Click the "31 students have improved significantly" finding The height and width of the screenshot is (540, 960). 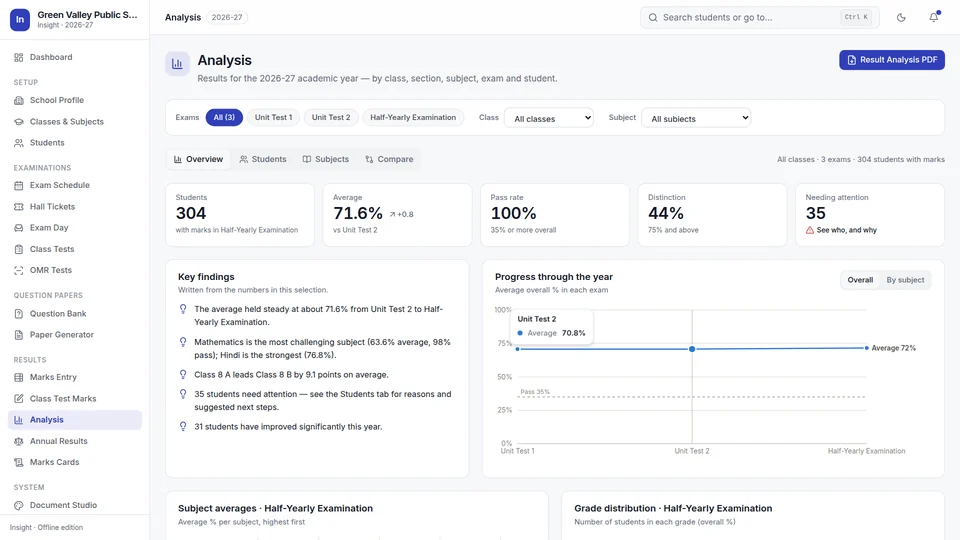(288, 427)
